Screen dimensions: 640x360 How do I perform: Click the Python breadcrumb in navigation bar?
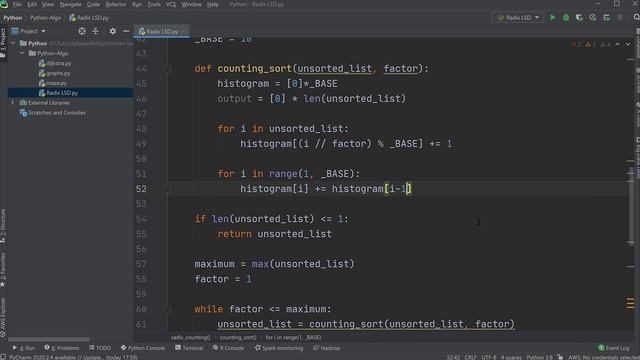tap(13, 18)
